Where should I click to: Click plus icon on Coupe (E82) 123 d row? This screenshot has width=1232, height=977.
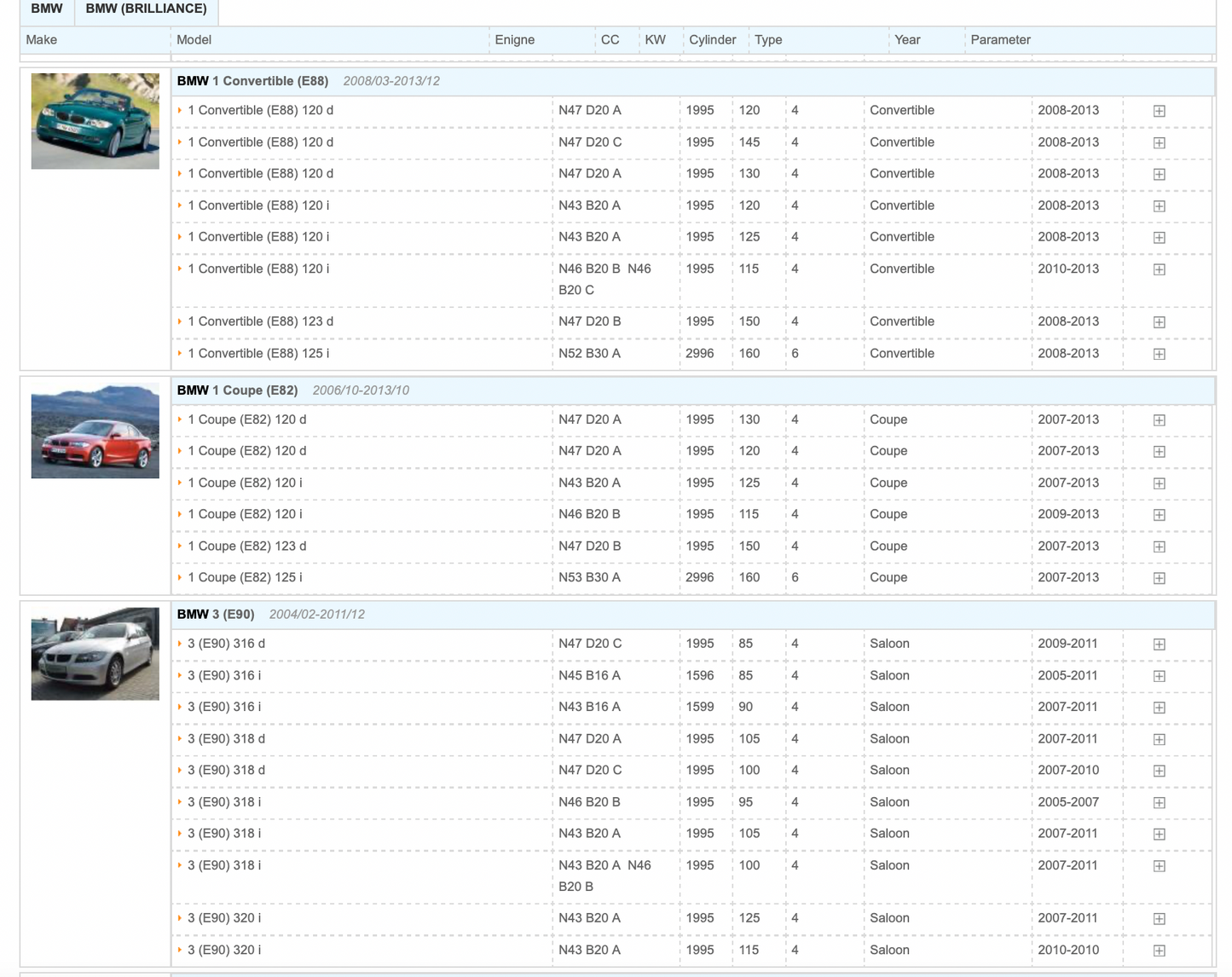tap(1159, 546)
